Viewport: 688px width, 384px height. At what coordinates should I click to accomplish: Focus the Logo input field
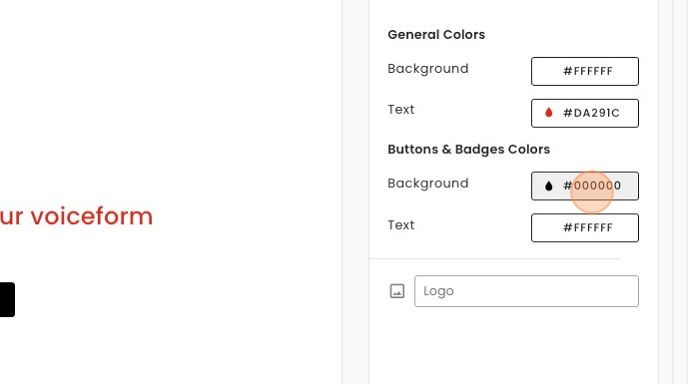527,291
